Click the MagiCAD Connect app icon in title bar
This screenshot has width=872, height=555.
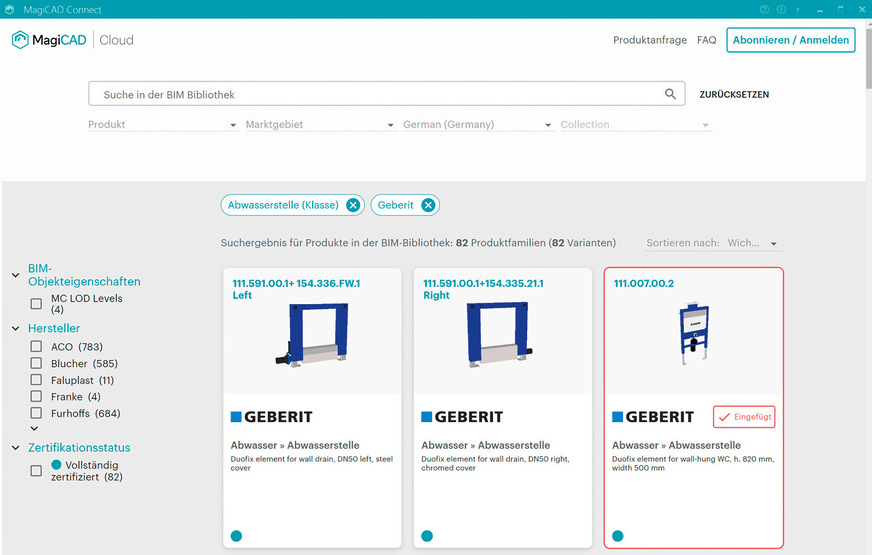pos(9,9)
